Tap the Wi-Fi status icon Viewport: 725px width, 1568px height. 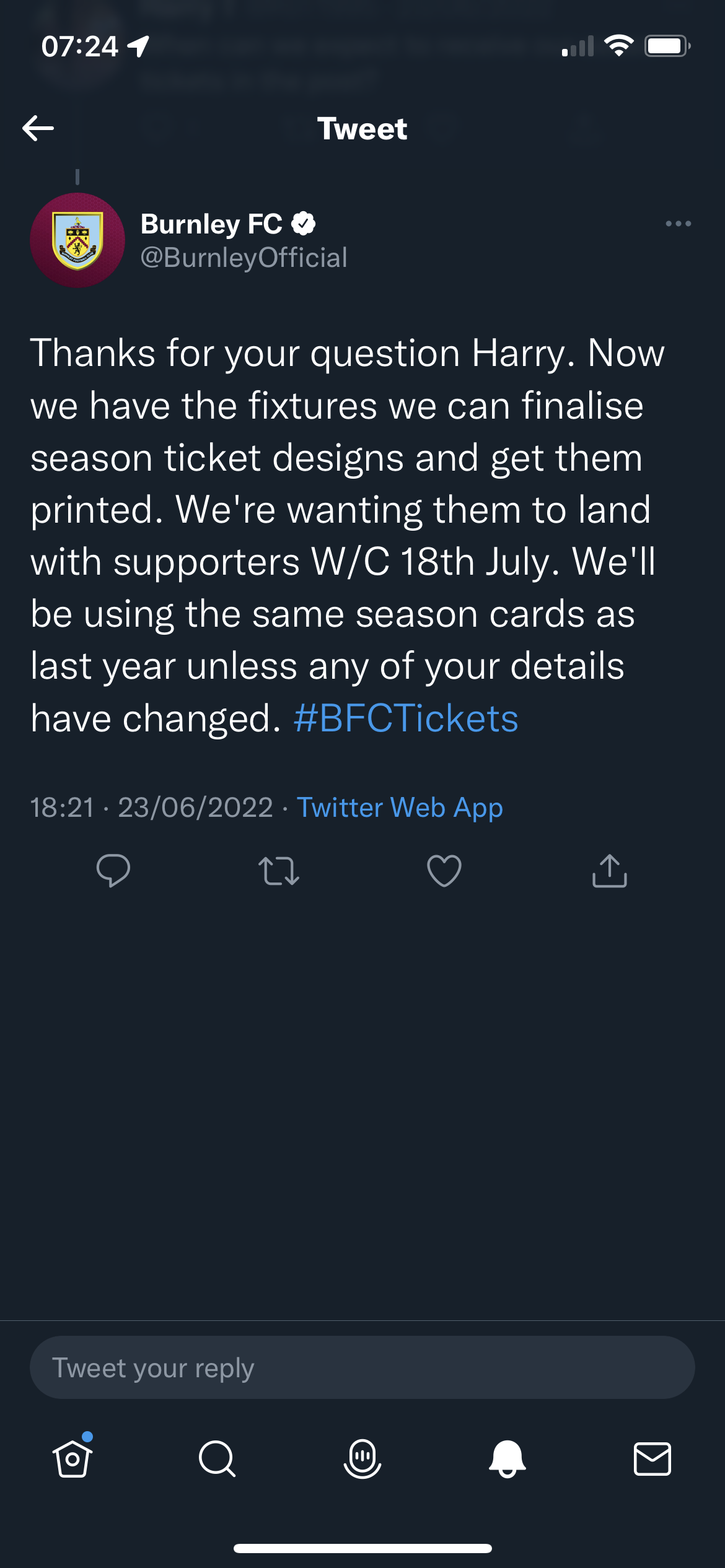pyautogui.click(x=618, y=46)
